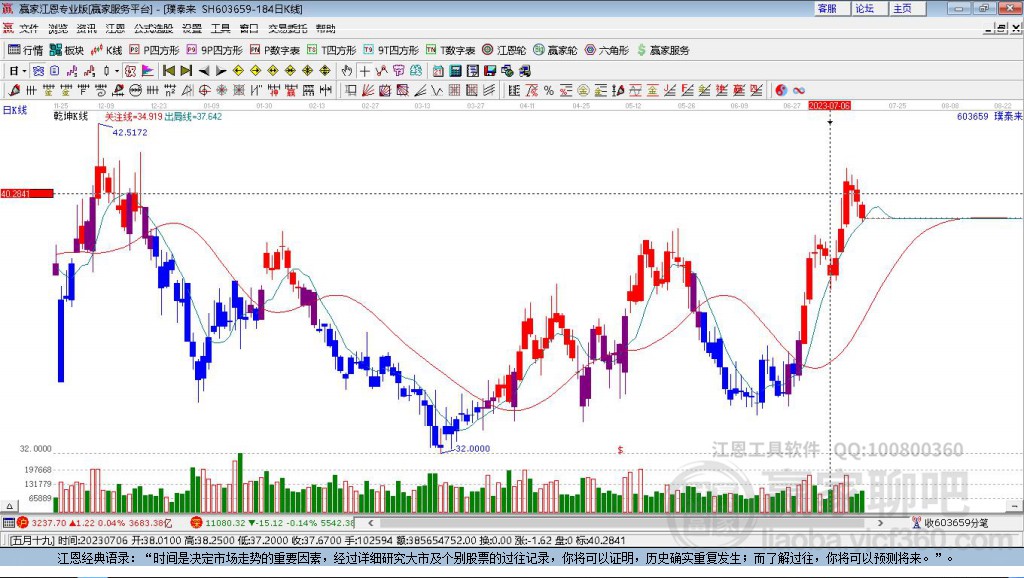Select the hand pan tool
The height and width of the screenshot is (578, 1024).
[x=346, y=71]
